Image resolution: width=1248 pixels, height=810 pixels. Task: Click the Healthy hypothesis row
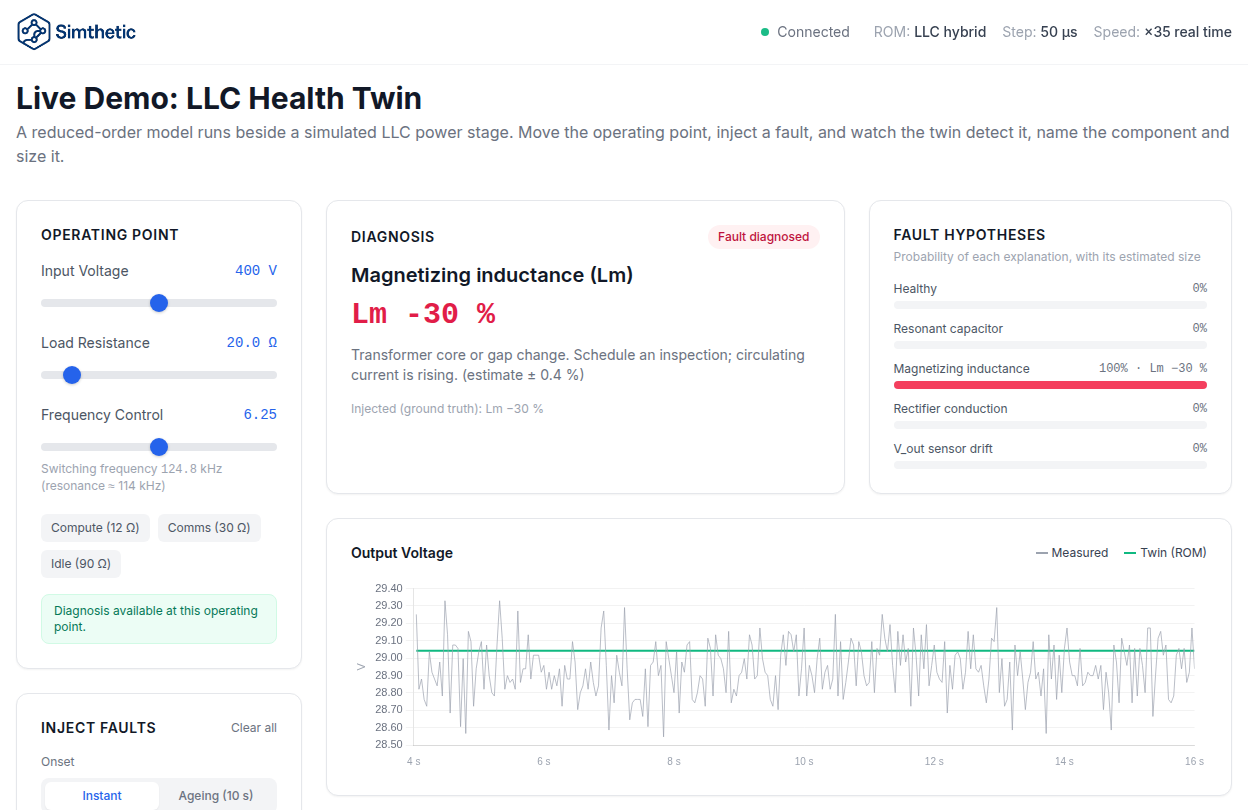coord(1050,295)
